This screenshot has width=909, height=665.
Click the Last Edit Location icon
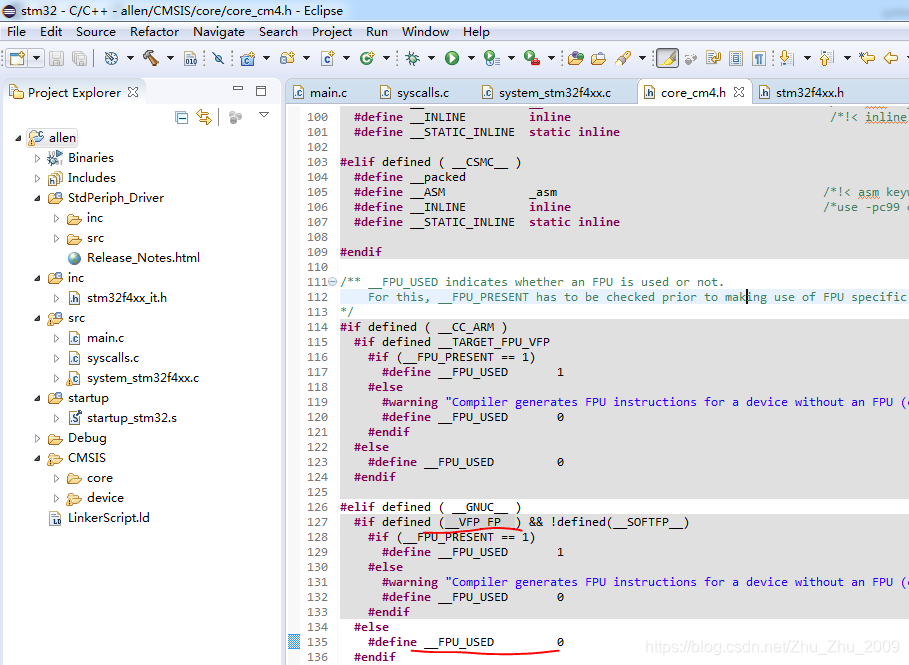867,58
